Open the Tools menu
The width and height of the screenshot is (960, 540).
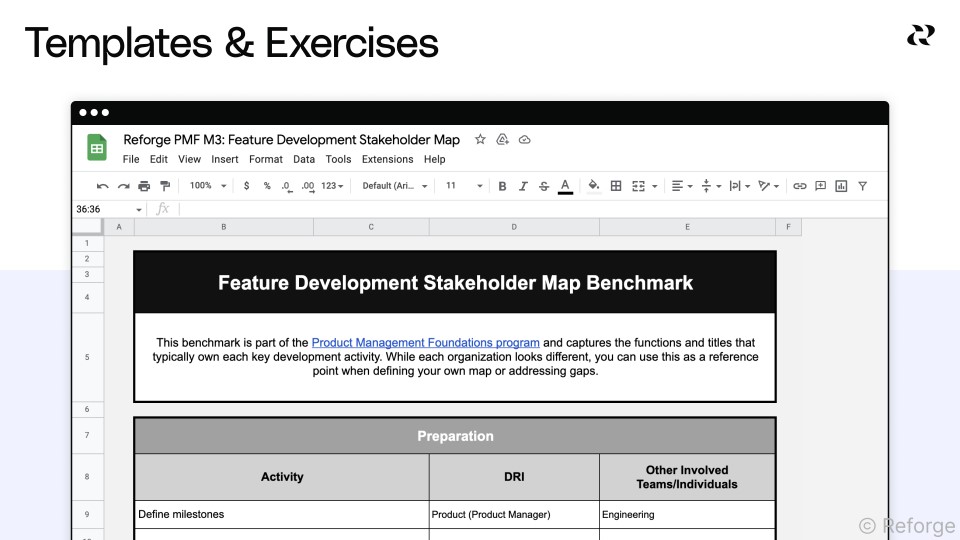[338, 159]
